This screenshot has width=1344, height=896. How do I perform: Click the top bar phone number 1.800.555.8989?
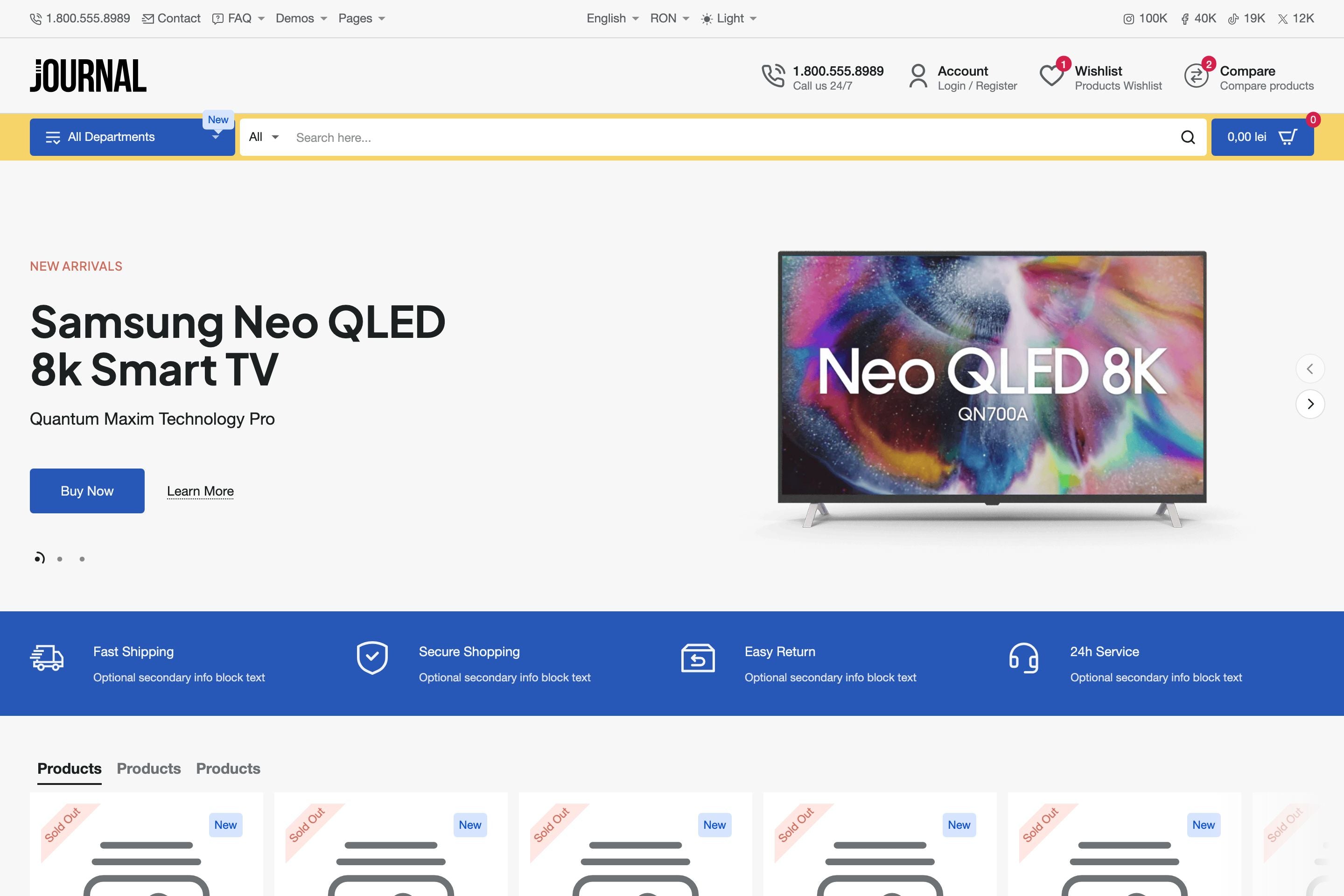[88, 18]
